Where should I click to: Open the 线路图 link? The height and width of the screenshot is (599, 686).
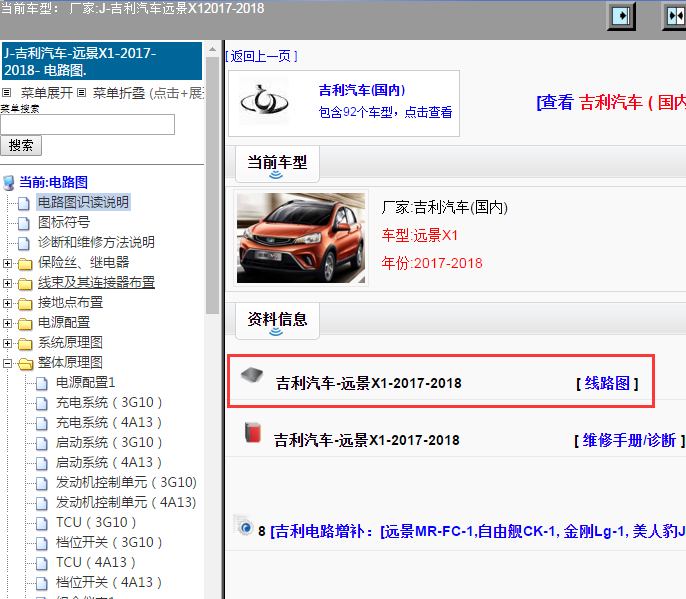pos(607,383)
